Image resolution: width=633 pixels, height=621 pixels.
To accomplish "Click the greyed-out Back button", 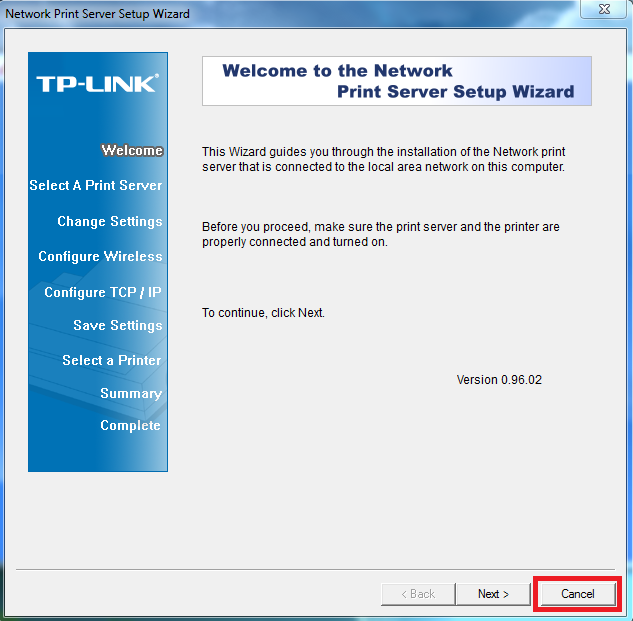I will [417, 594].
